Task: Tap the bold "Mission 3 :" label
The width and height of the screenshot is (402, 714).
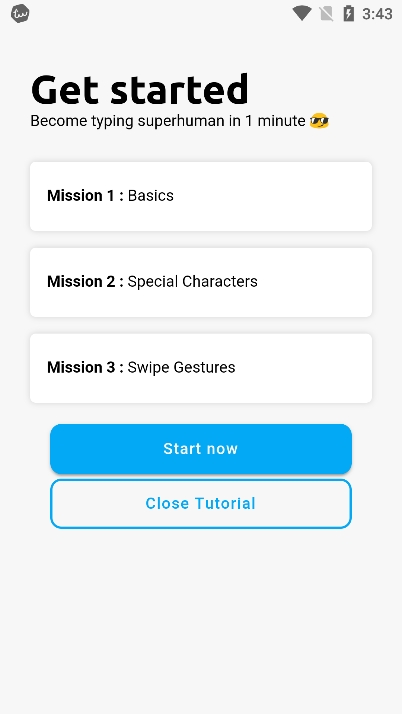Action: pyautogui.click(x=86, y=367)
